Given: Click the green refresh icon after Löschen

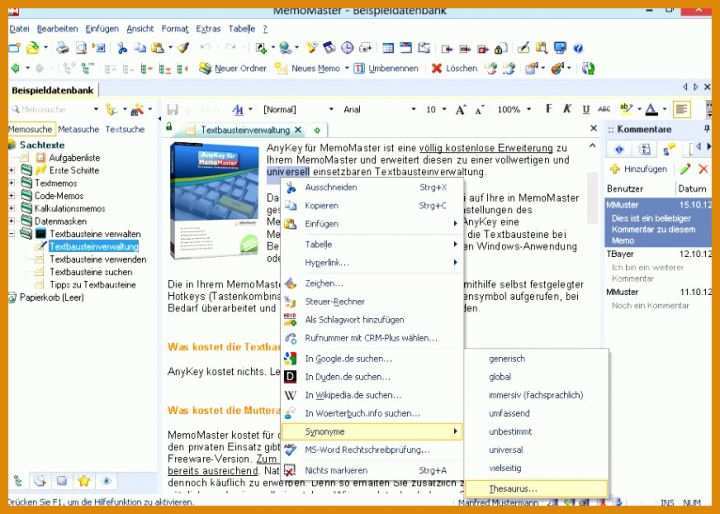Looking at the screenshot, I should click(588, 68).
